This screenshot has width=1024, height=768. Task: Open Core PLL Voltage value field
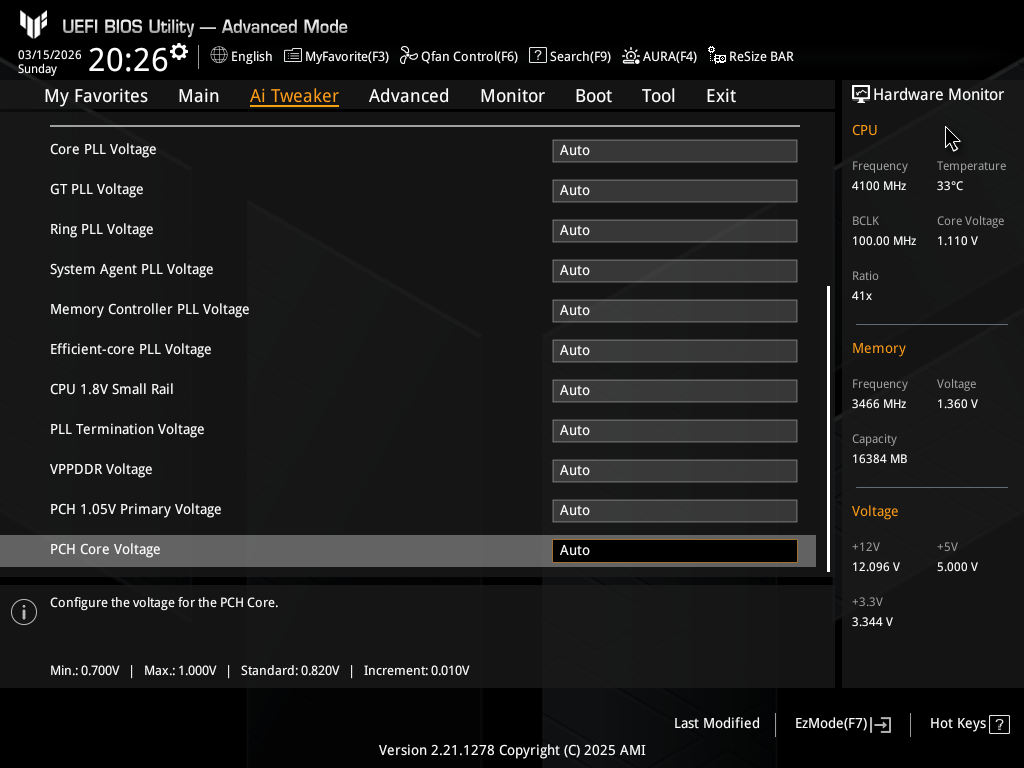675,151
